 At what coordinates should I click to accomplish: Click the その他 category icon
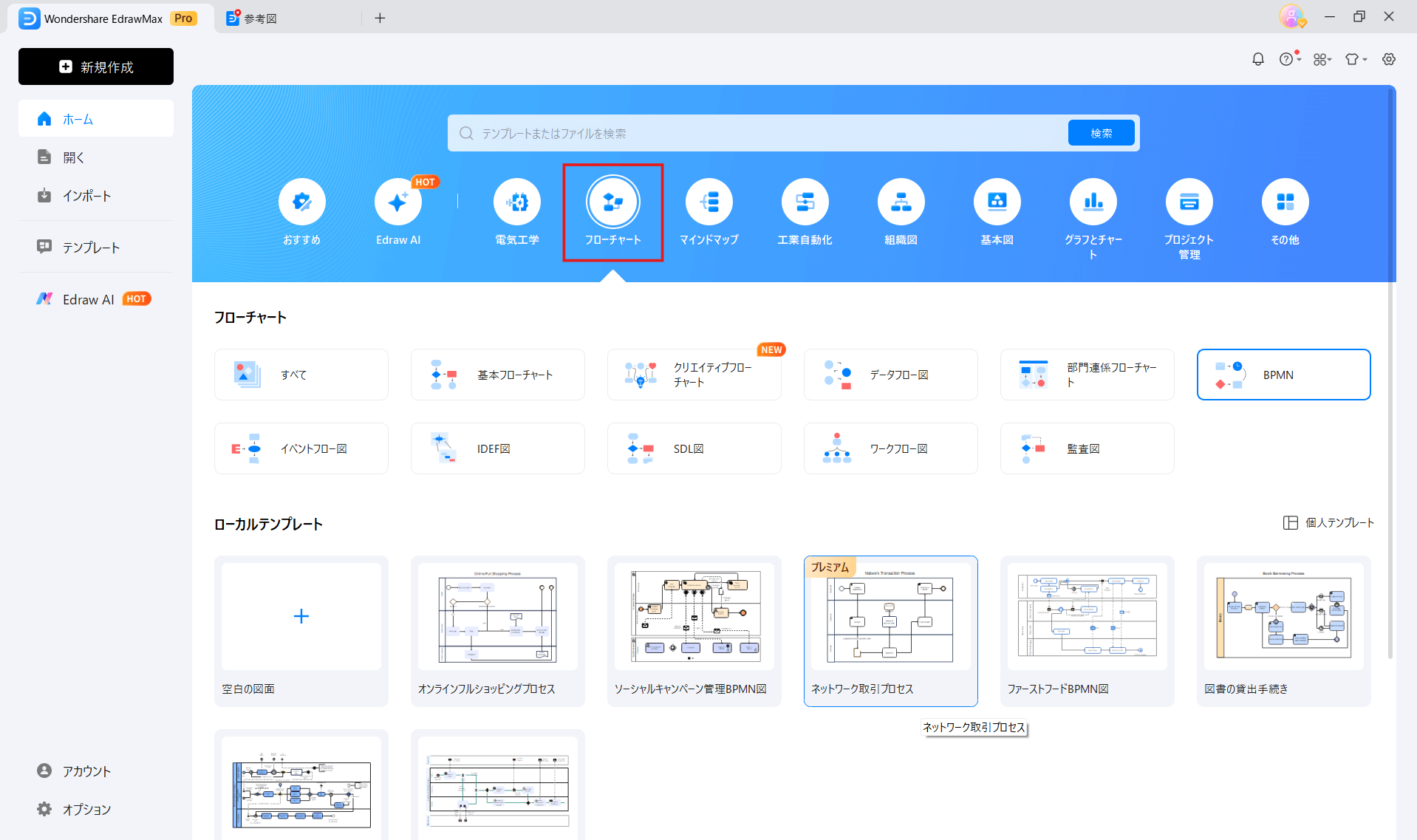click(x=1285, y=202)
